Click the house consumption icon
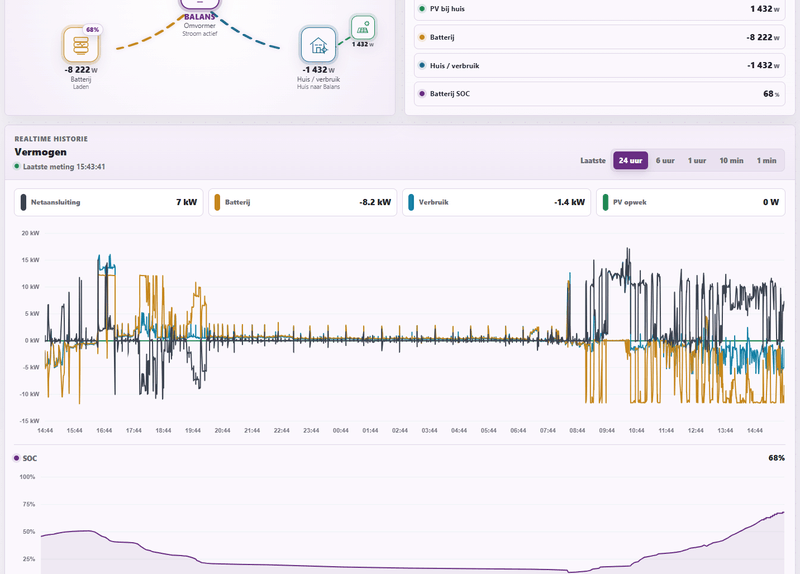This screenshot has width=800, height=574. click(x=318, y=45)
